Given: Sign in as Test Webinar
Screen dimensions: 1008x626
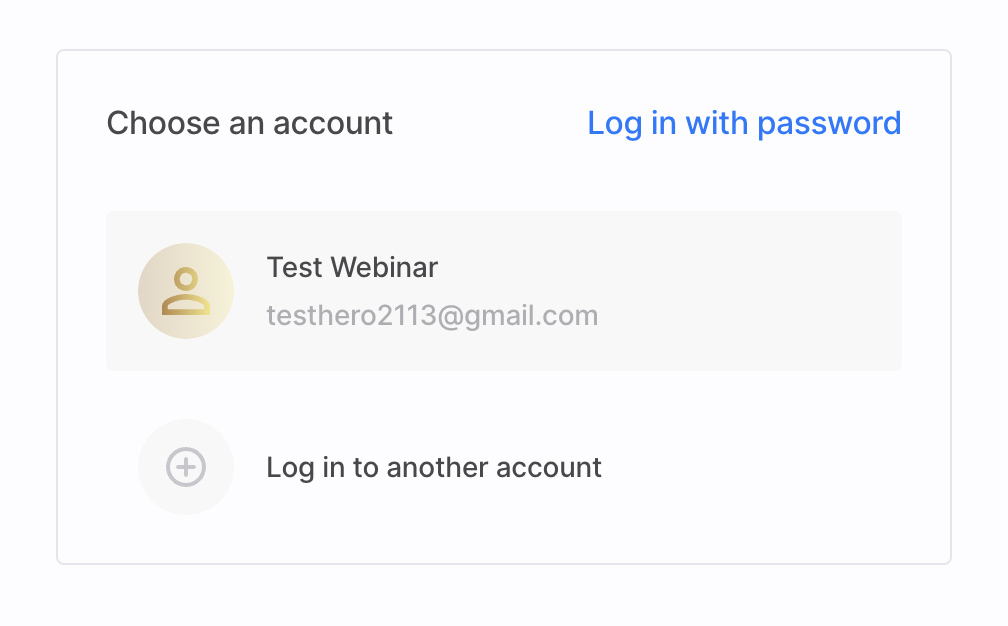Looking at the screenshot, I should 504,291.
